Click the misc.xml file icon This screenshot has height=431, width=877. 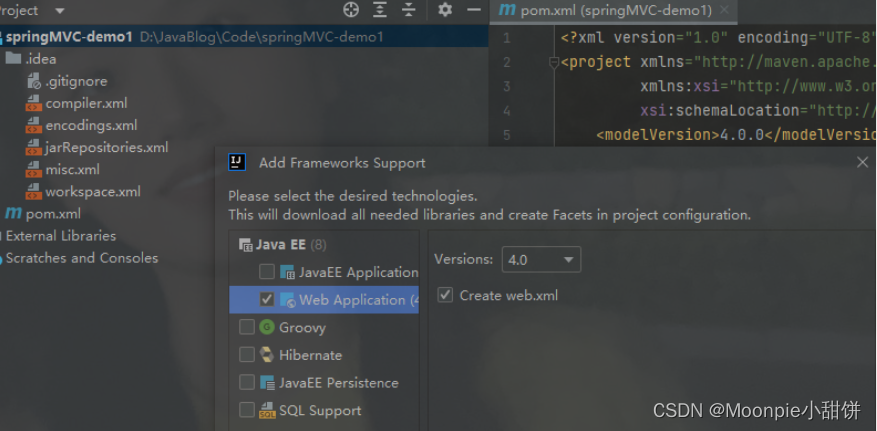click(x=34, y=169)
